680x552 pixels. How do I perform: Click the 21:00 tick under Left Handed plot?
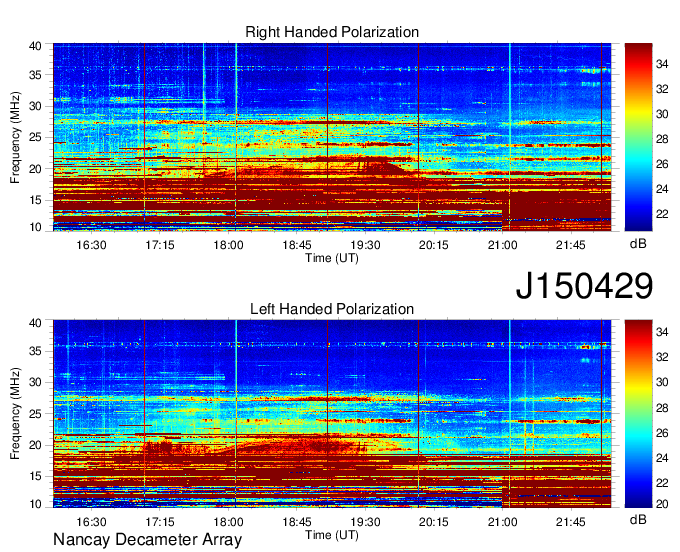(x=502, y=522)
